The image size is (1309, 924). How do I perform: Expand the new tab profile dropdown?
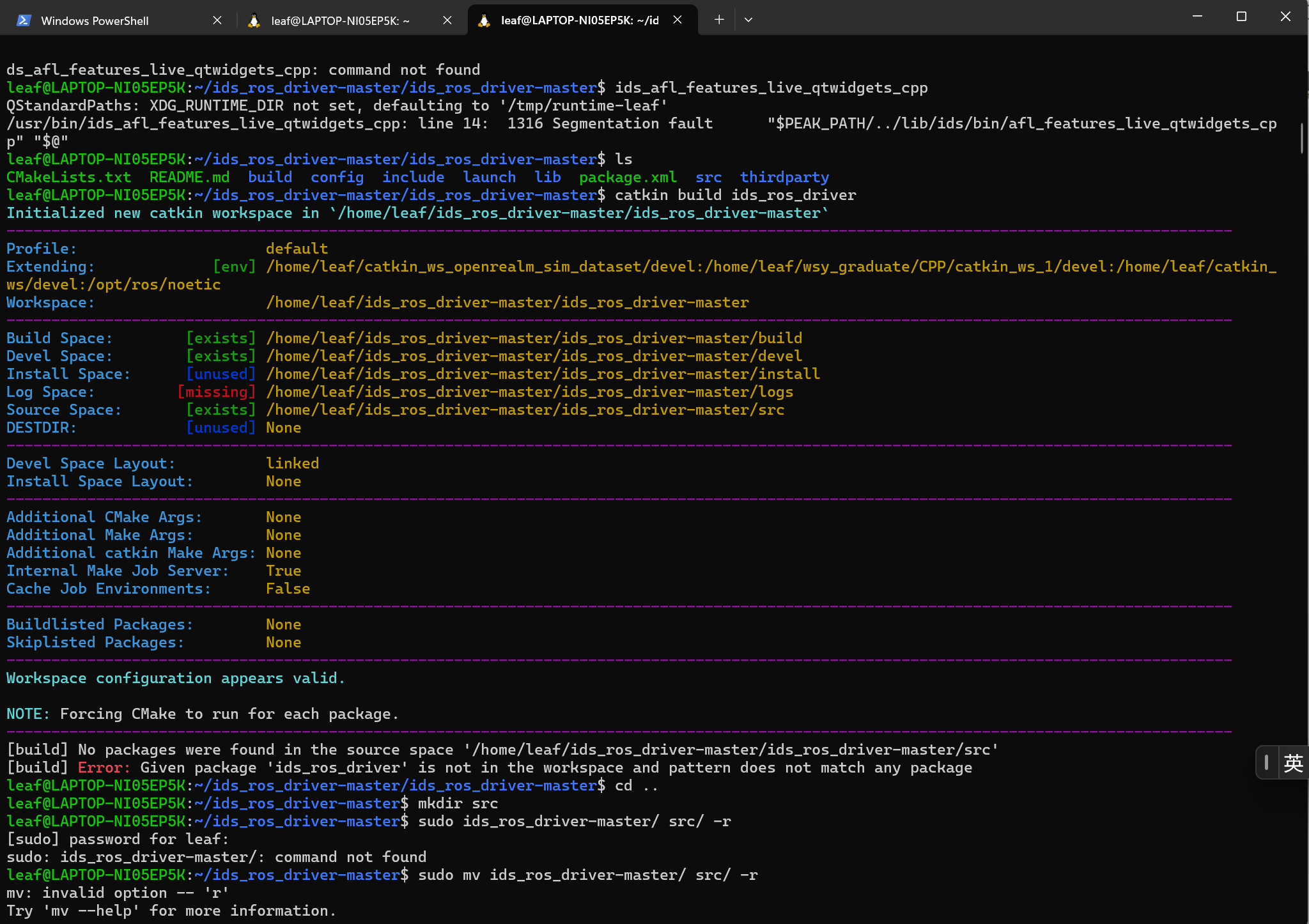748,20
